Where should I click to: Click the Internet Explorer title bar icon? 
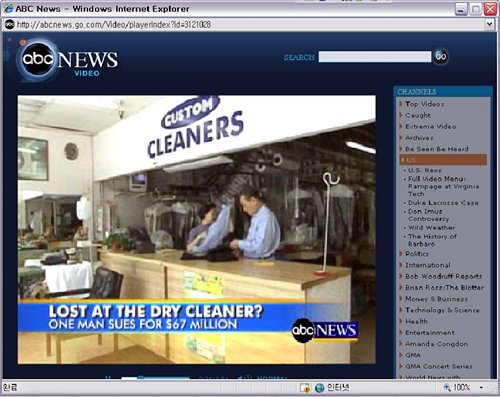(8, 9)
